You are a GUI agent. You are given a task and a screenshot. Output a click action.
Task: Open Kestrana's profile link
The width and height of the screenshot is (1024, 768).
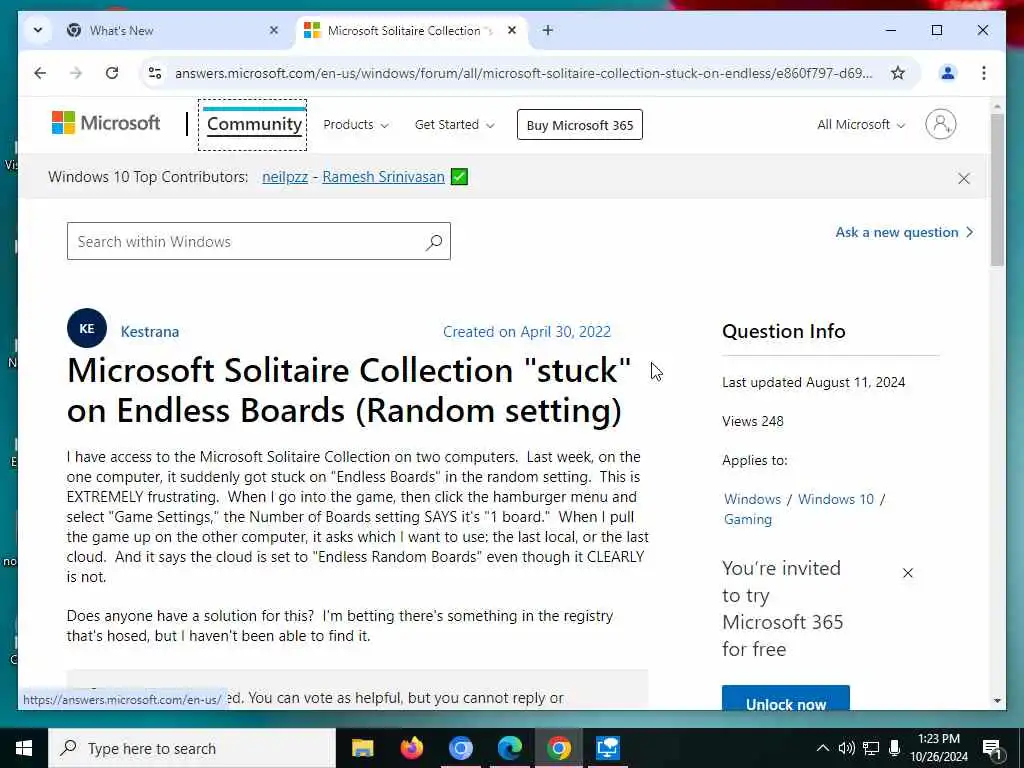[x=150, y=332]
